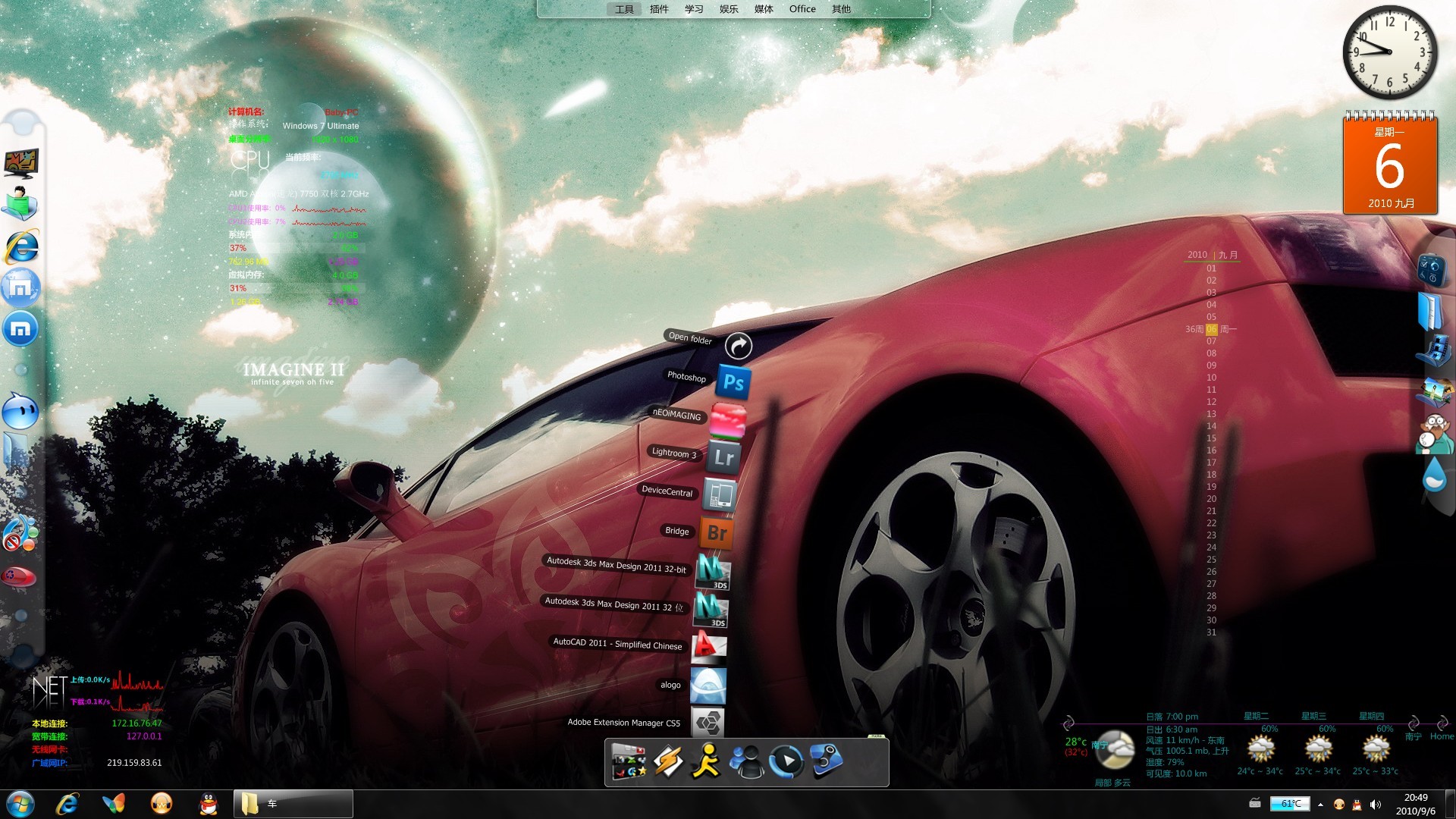Open the window collection icon in bottom dock
The image size is (1456, 819).
click(629, 761)
